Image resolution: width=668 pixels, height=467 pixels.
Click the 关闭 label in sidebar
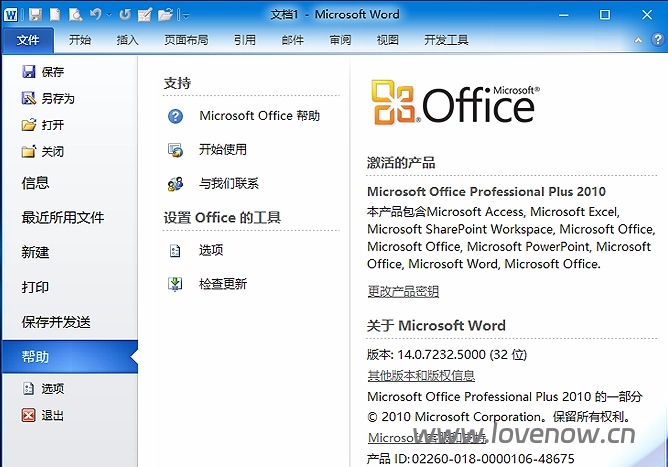tap(53, 151)
